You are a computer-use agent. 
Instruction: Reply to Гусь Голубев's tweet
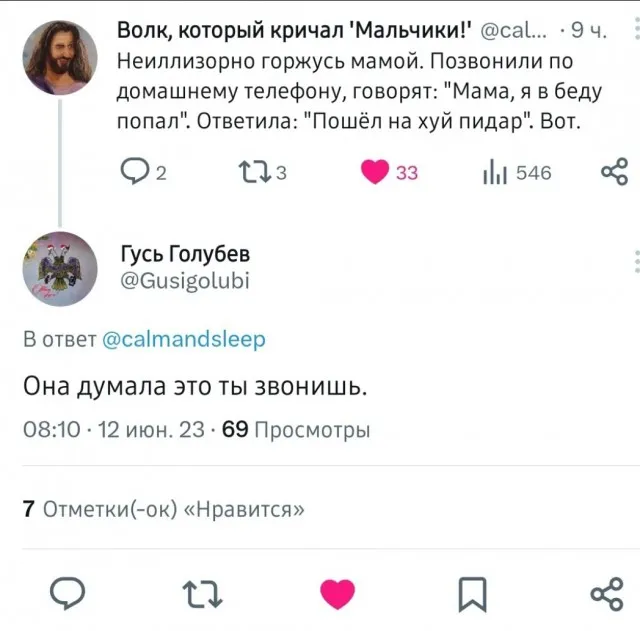coord(66,595)
